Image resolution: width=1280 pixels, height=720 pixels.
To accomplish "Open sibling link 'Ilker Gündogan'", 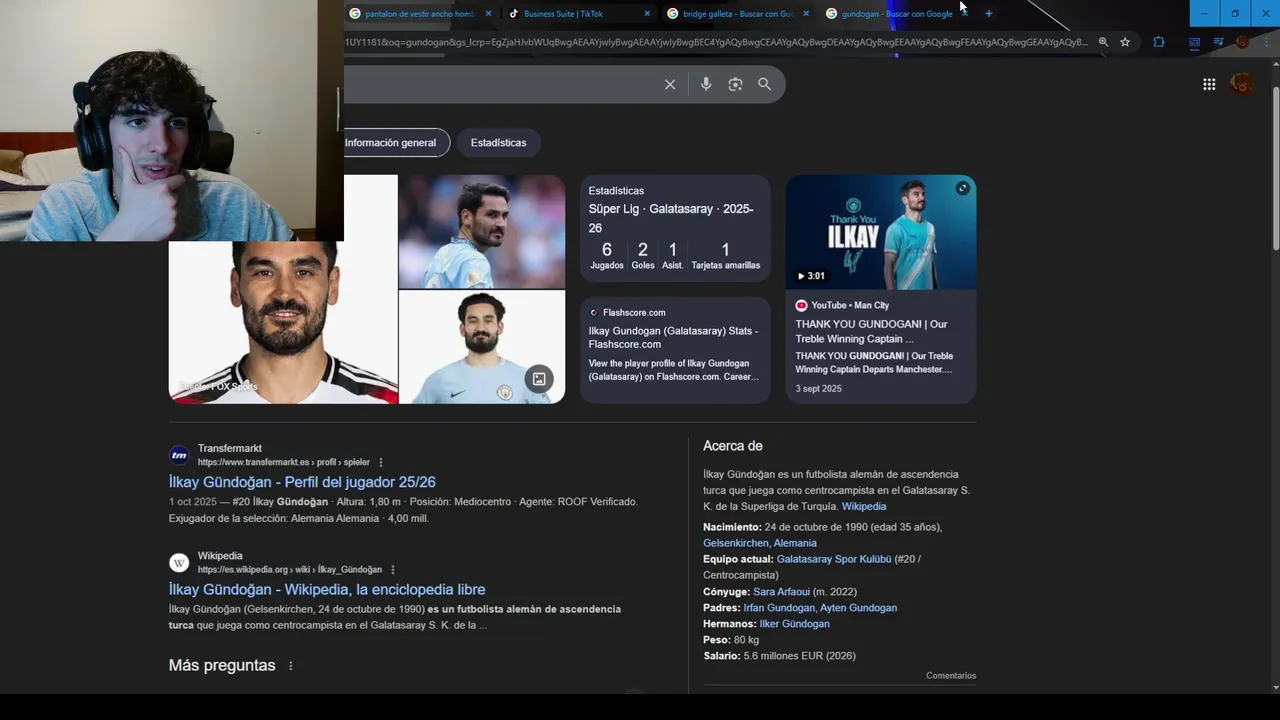I will (x=795, y=624).
